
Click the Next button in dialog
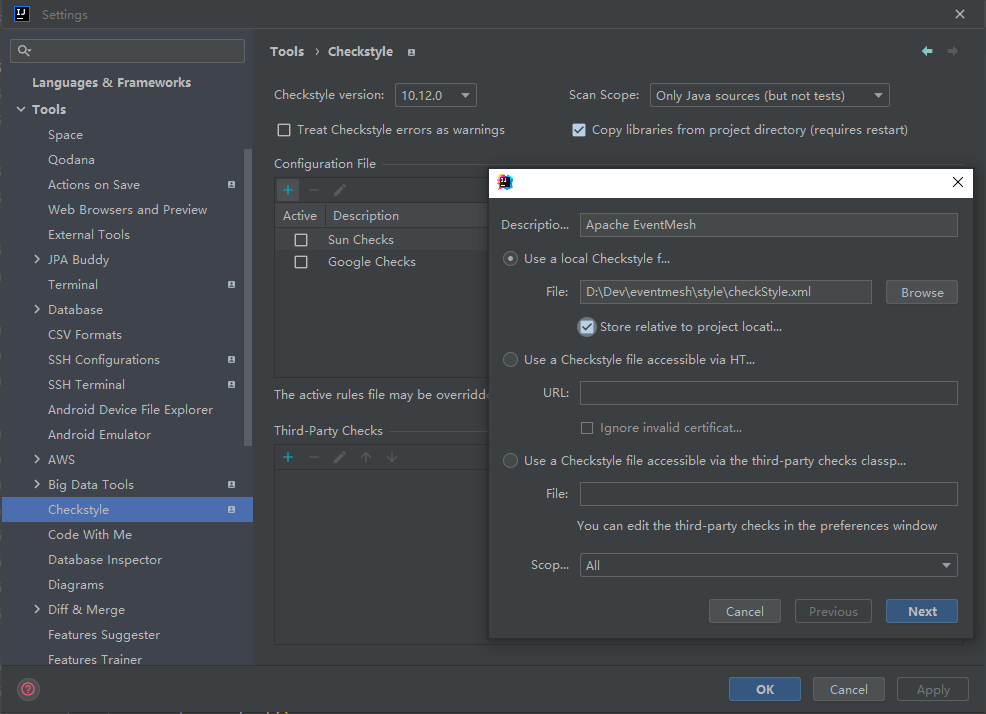pyautogui.click(x=921, y=611)
